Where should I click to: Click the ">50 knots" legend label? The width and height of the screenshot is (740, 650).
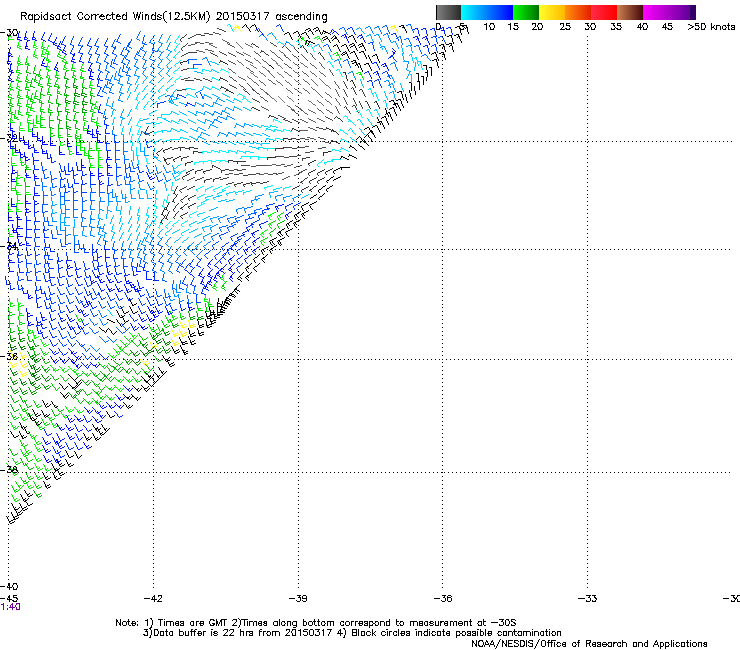(711, 26)
